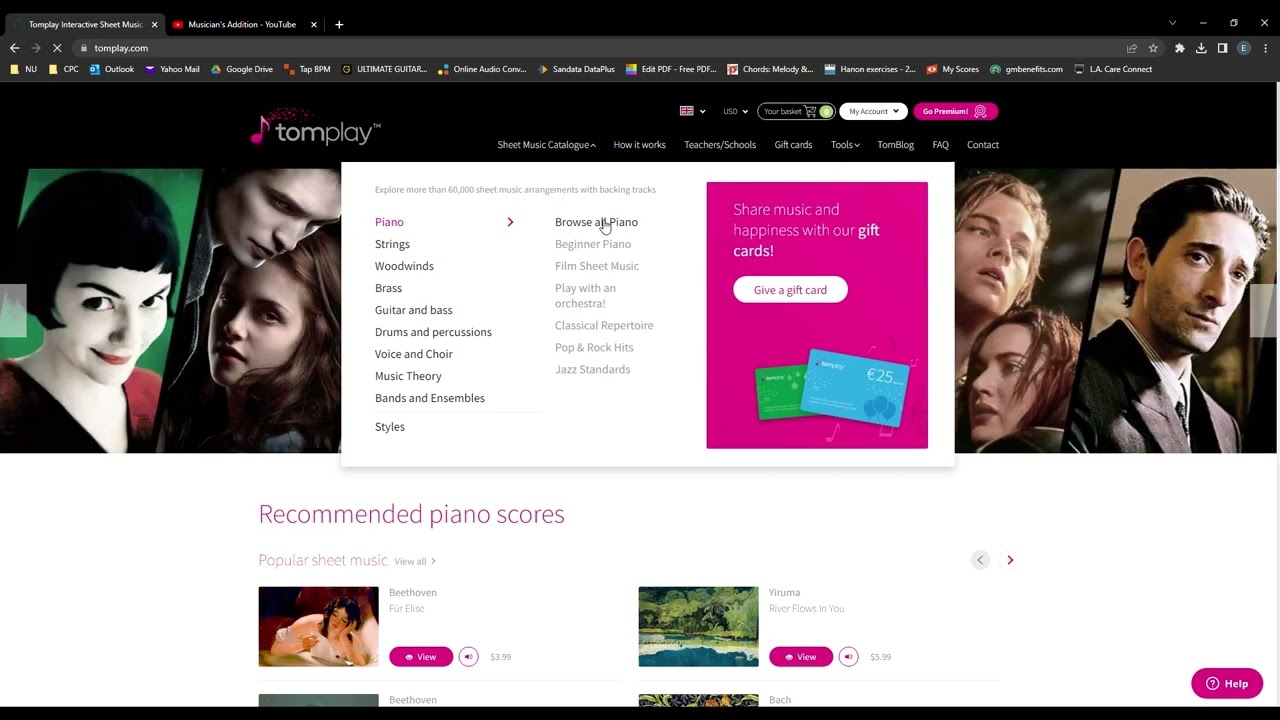Open the Help widget

pyautogui.click(x=1227, y=684)
